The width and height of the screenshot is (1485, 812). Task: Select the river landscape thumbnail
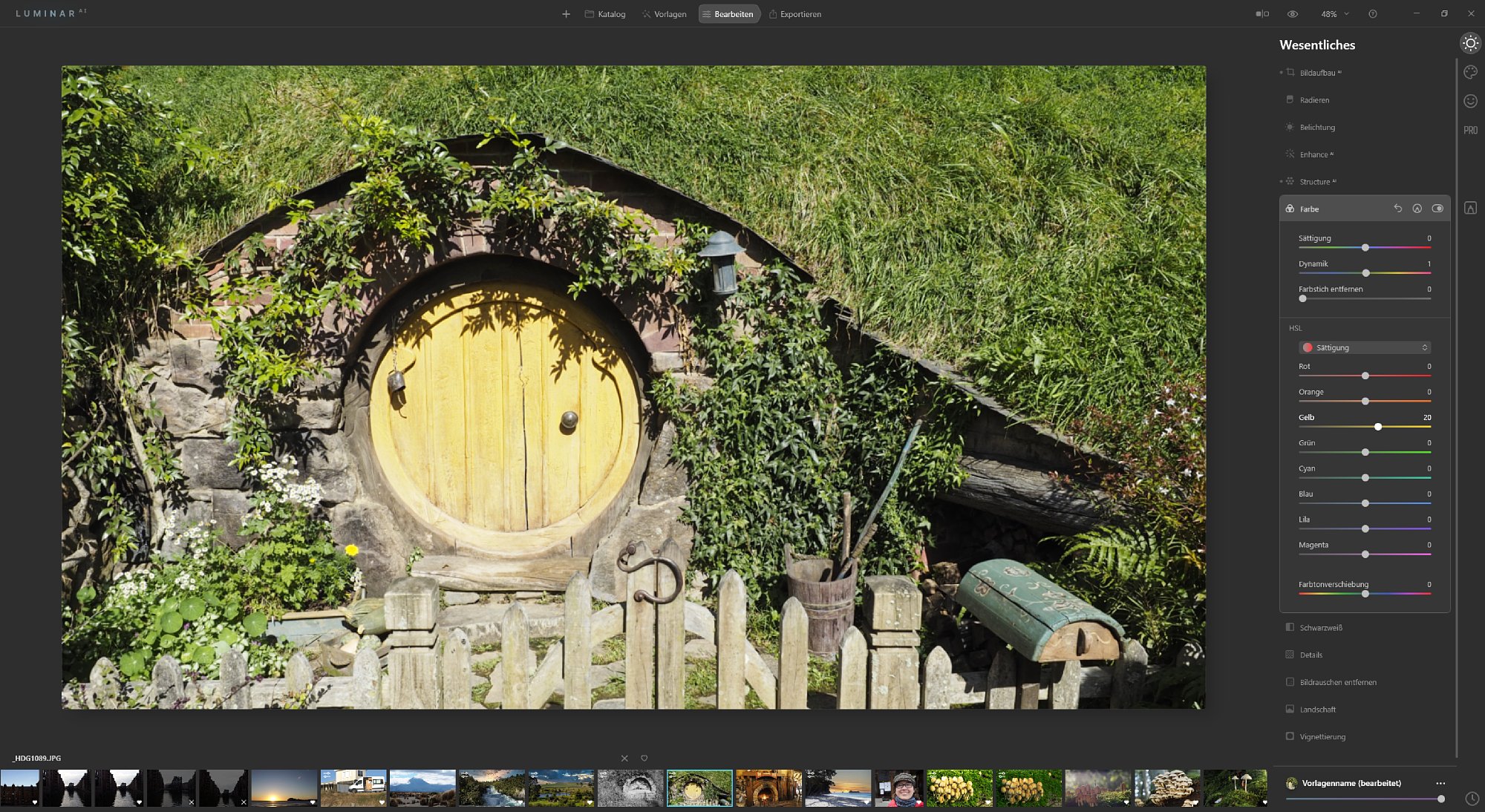pyautogui.click(x=492, y=788)
